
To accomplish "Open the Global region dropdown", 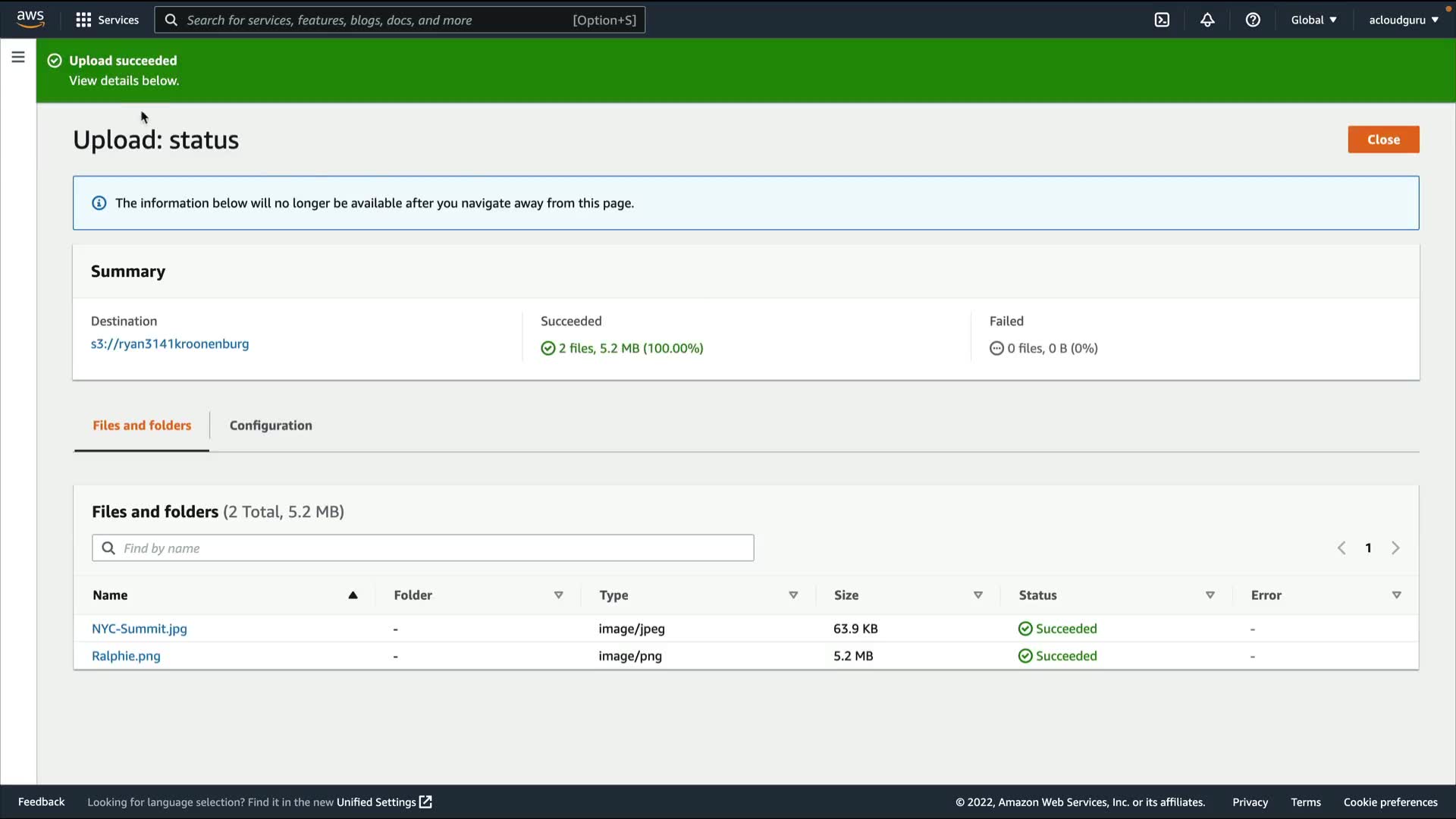I will coord(1313,20).
